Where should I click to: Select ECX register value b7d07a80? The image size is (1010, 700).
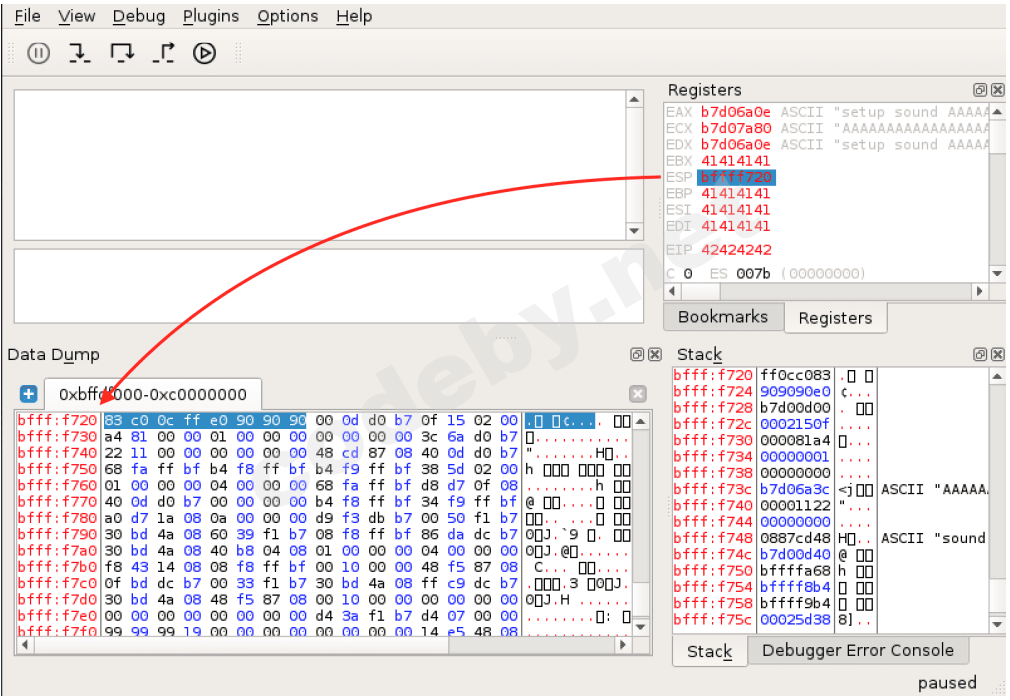click(x=736, y=128)
